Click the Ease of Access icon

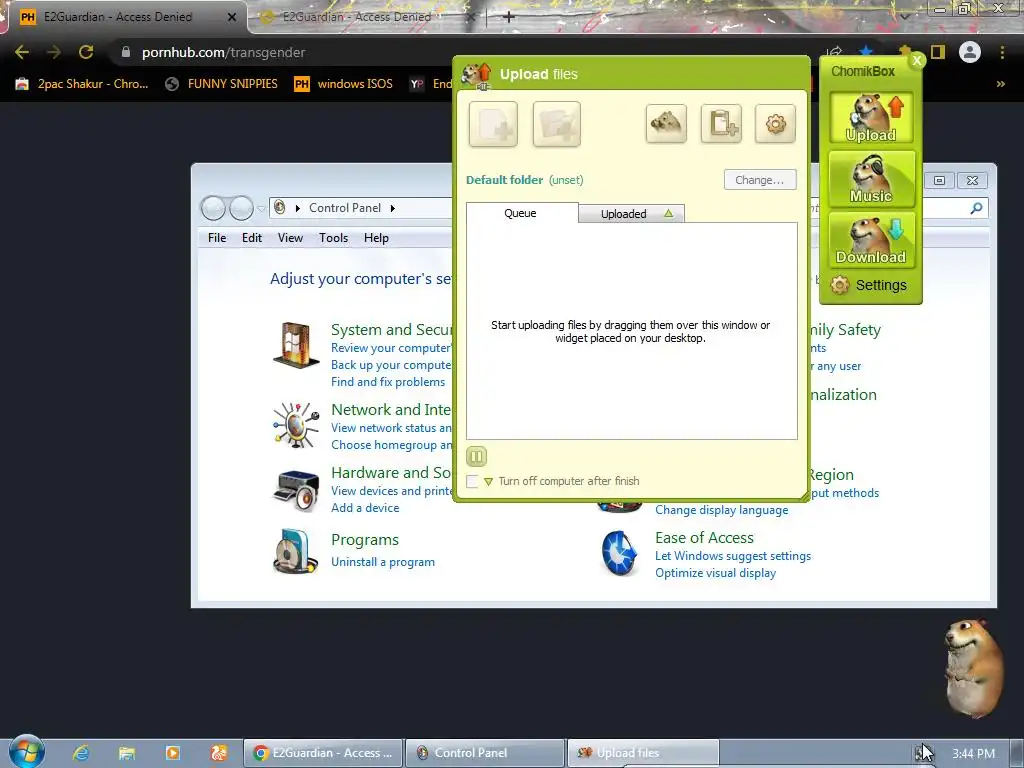618,553
